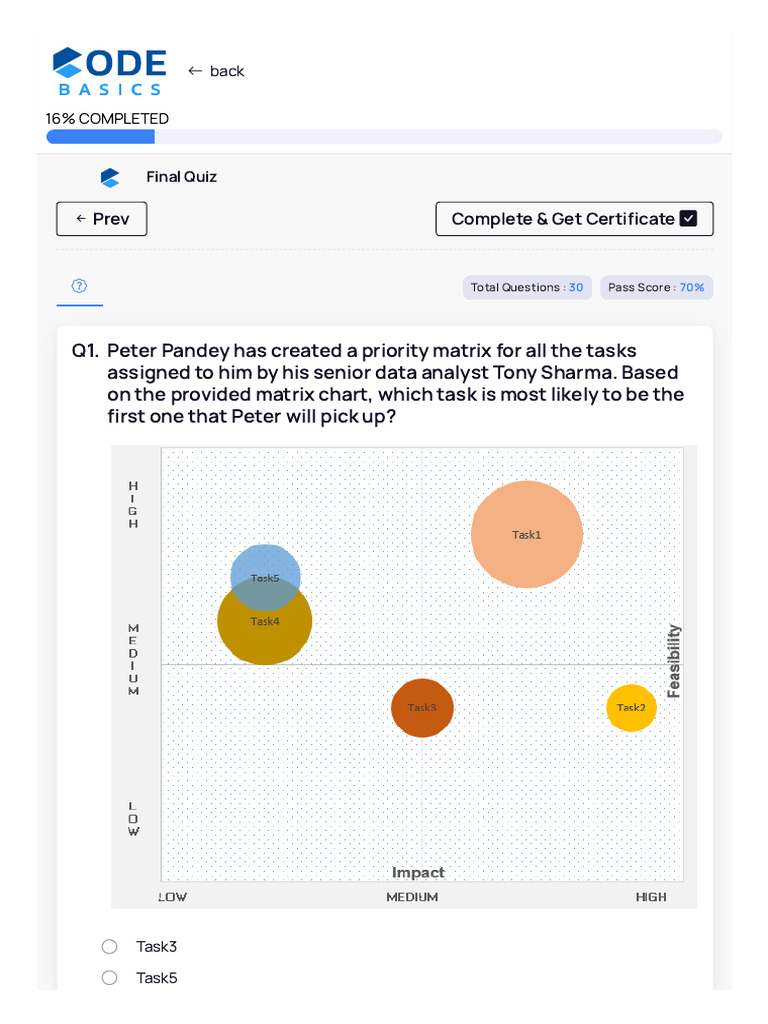Click the Final Quiz title text

[181, 177]
